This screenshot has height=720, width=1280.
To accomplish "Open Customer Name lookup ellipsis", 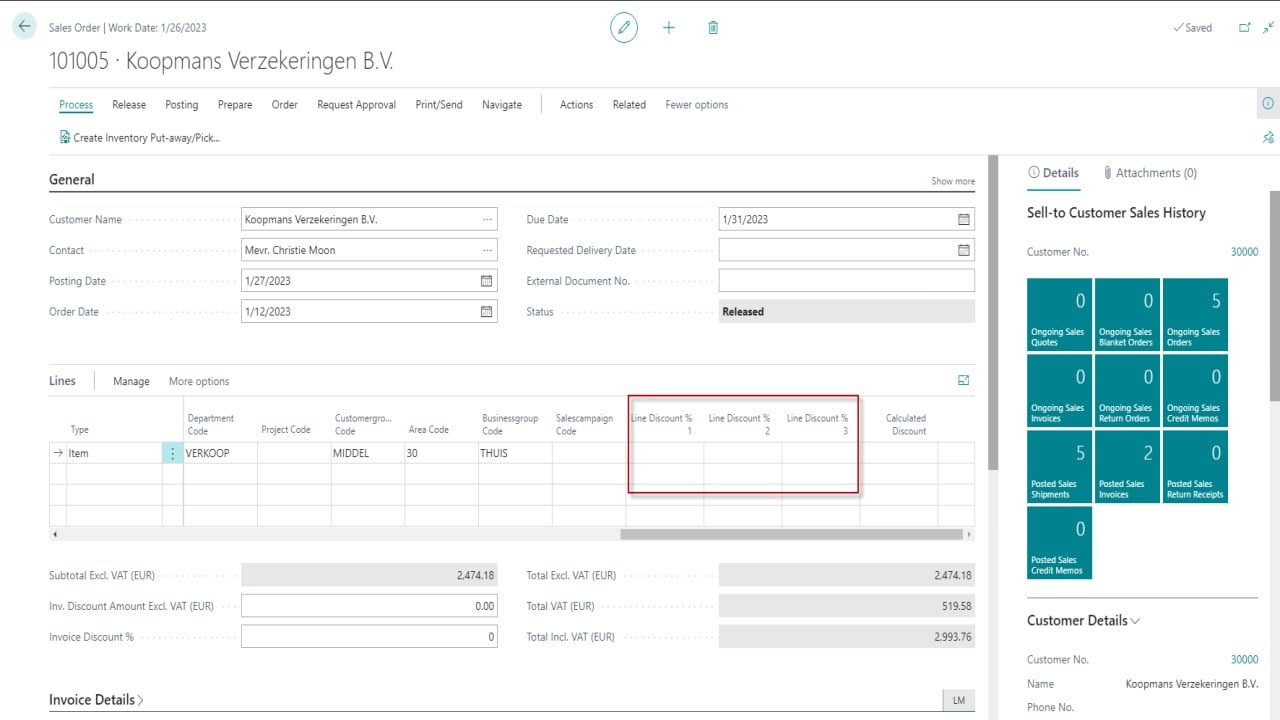I will pos(487,220).
